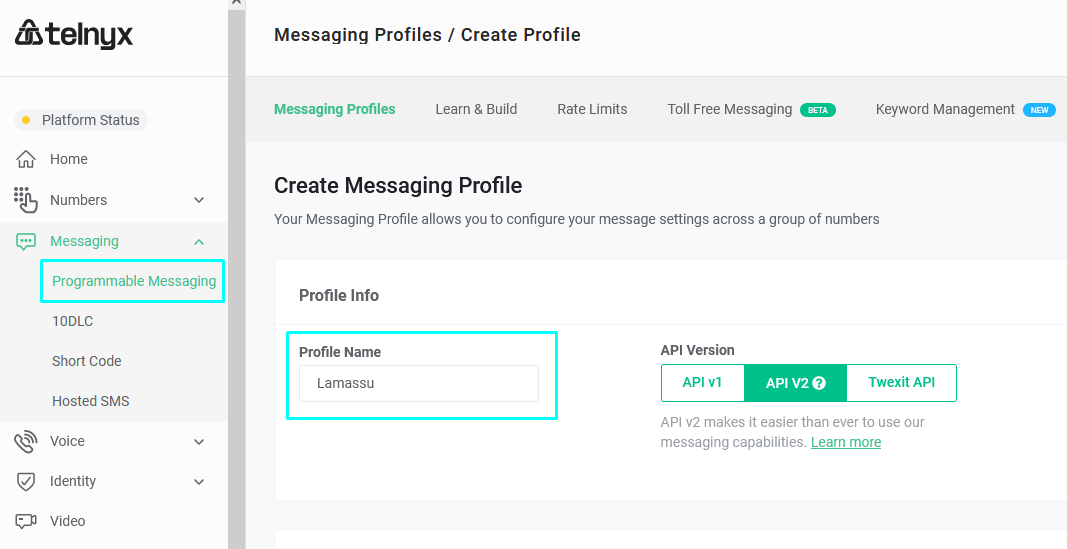The width and height of the screenshot is (1067, 549).
Task: Open the Keyword Management tab
Action: click(x=945, y=110)
